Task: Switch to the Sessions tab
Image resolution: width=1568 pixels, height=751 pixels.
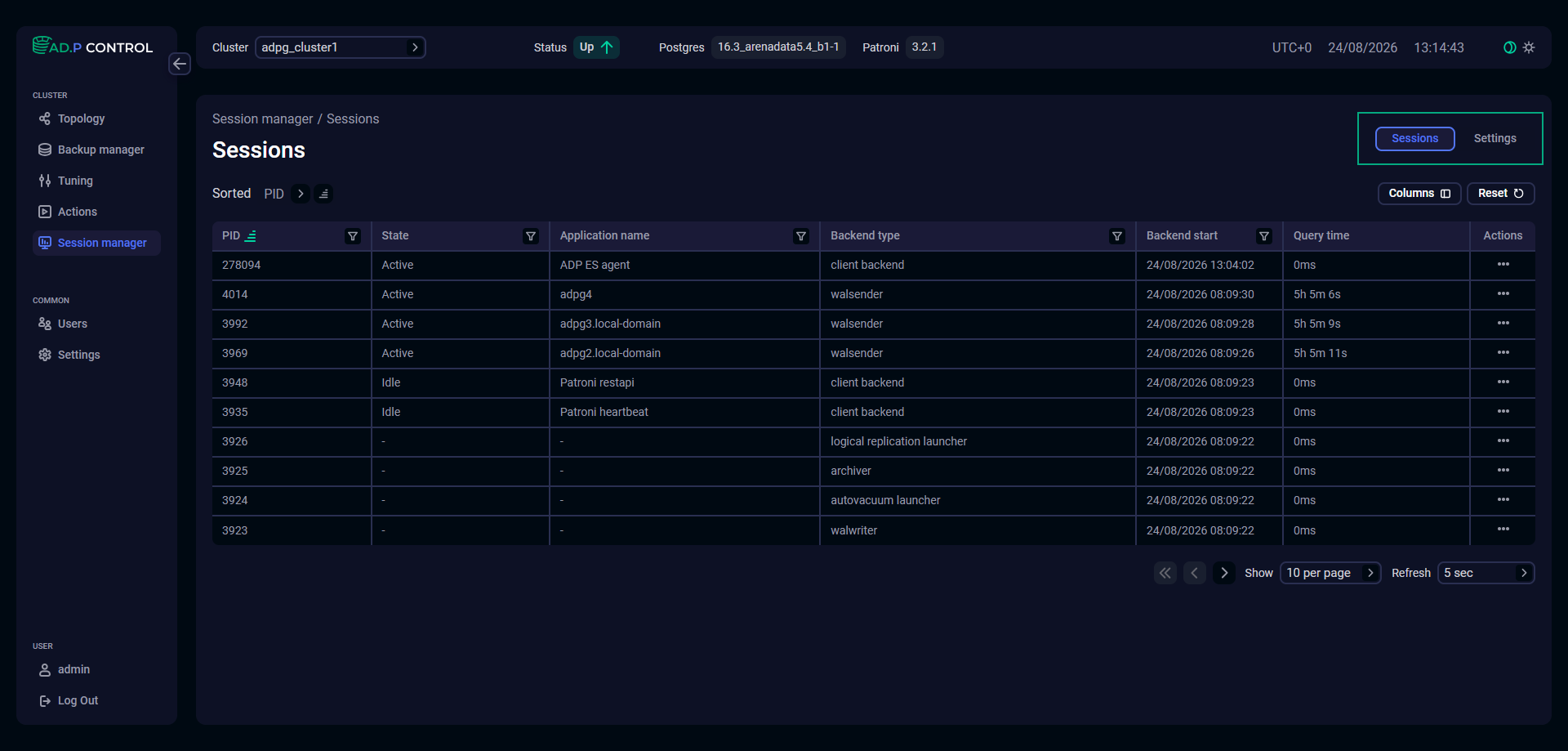Action: click(1414, 138)
